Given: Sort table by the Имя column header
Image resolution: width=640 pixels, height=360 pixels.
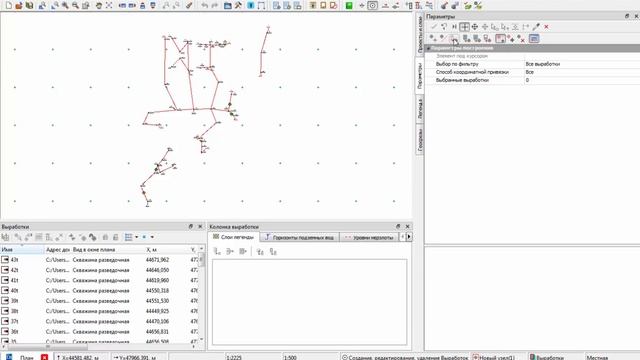Looking at the screenshot, I should (x=22, y=249).
